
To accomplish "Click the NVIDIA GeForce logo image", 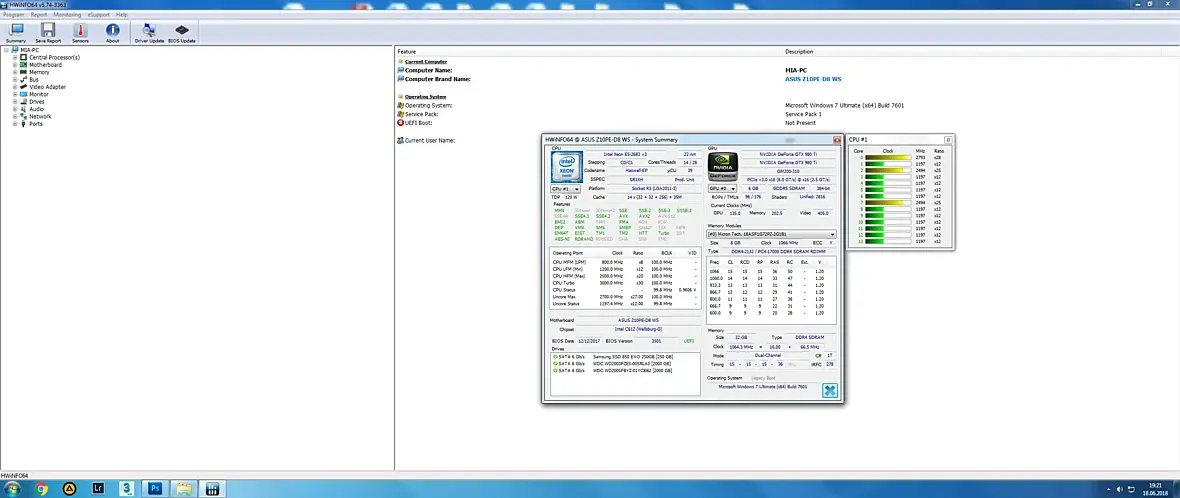I will 722,167.
